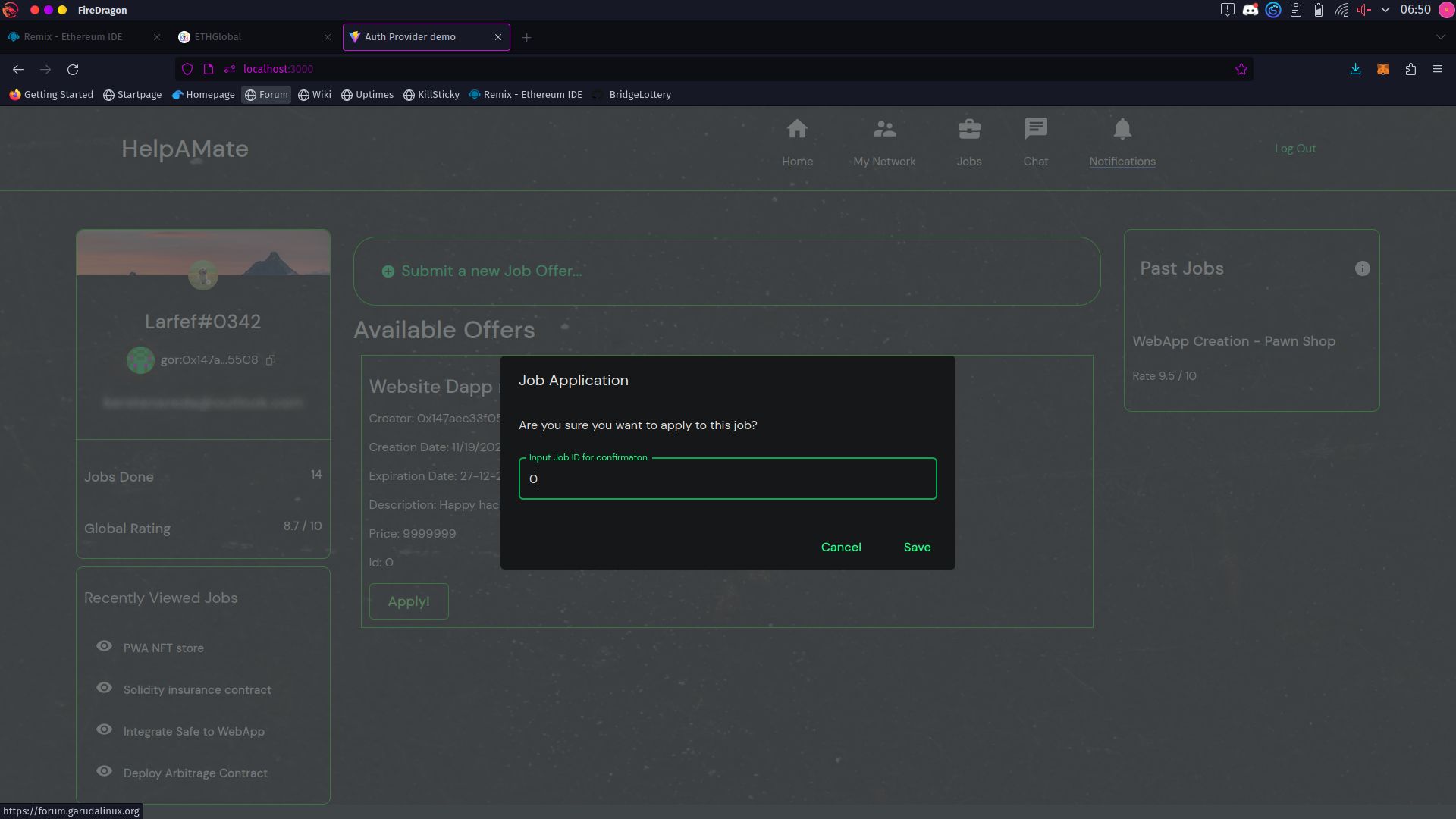Click the HelpAMate homepage logo
Image resolution: width=1456 pixels, height=819 pixels.
click(x=185, y=148)
